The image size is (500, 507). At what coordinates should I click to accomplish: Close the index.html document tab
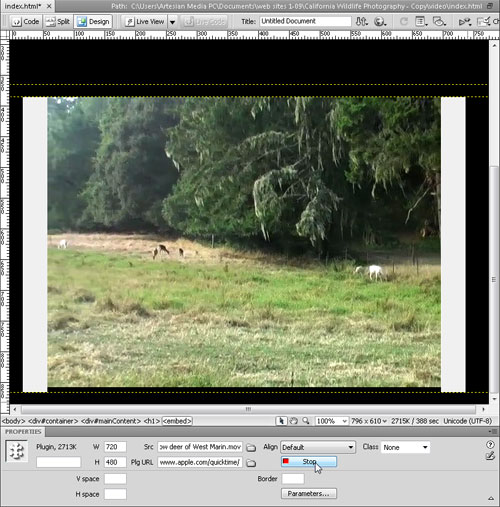click(49, 6)
